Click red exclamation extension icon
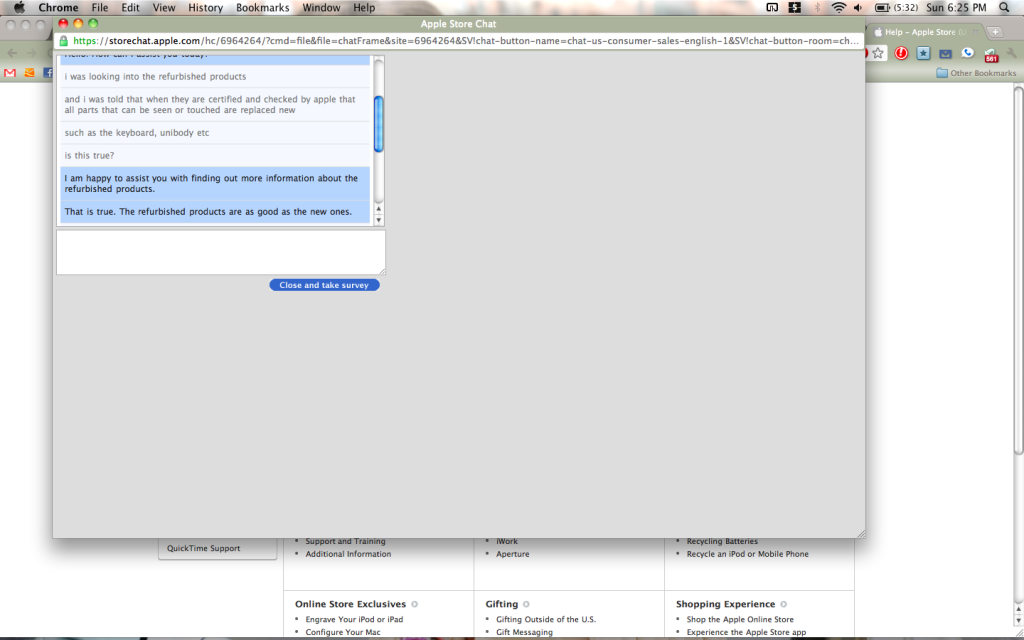Screen dimensions: 1024x640 [x=901, y=54]
